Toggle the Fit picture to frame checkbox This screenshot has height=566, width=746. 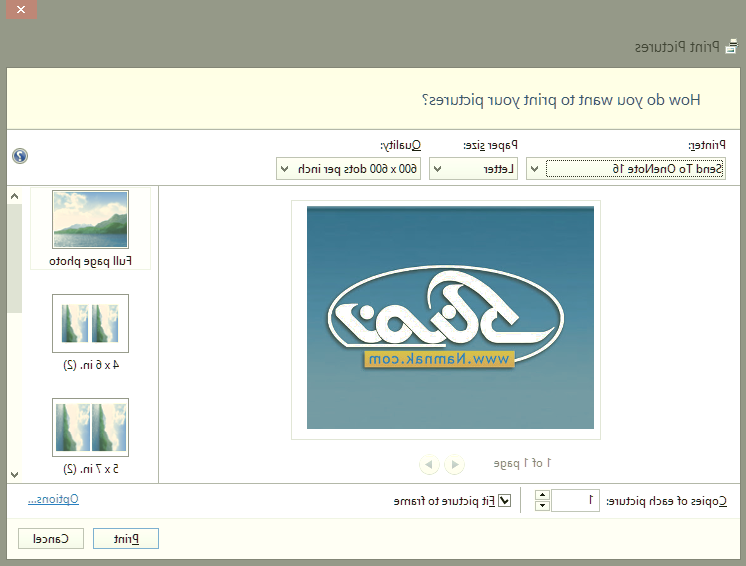(504, 500)
